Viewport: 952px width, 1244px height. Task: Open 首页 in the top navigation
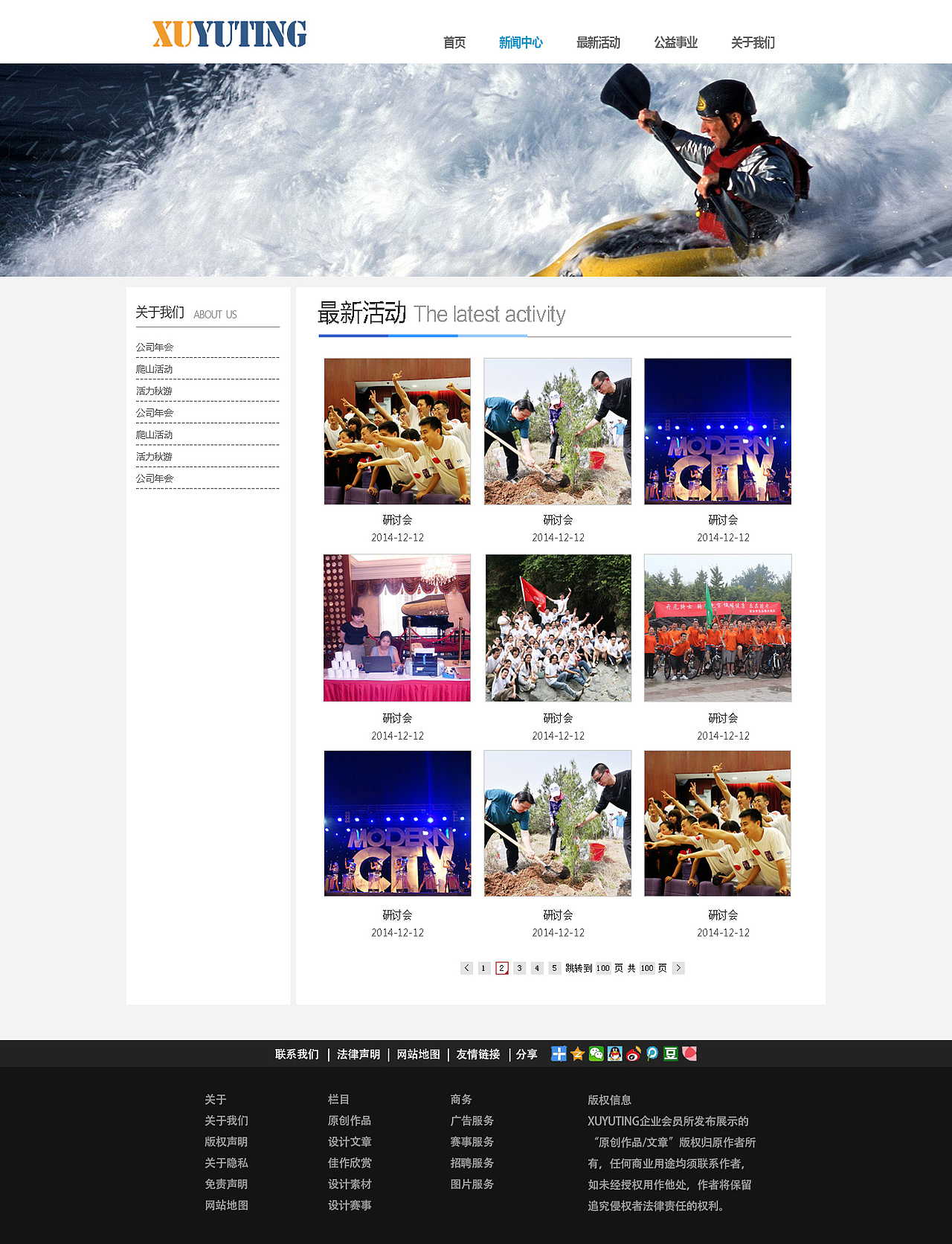454,42
